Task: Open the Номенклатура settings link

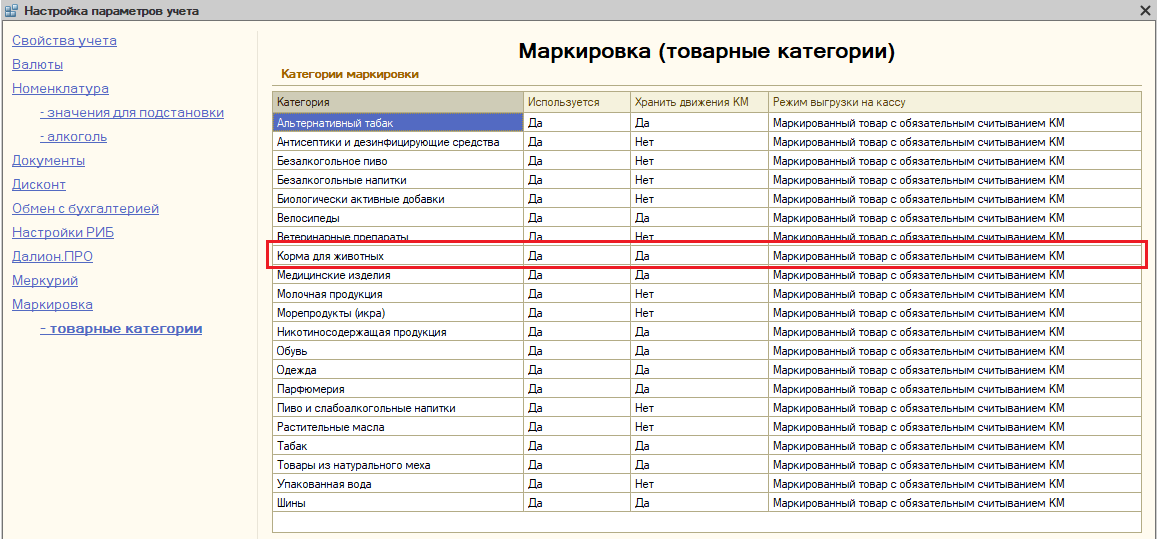Action: tap(60, 89)
